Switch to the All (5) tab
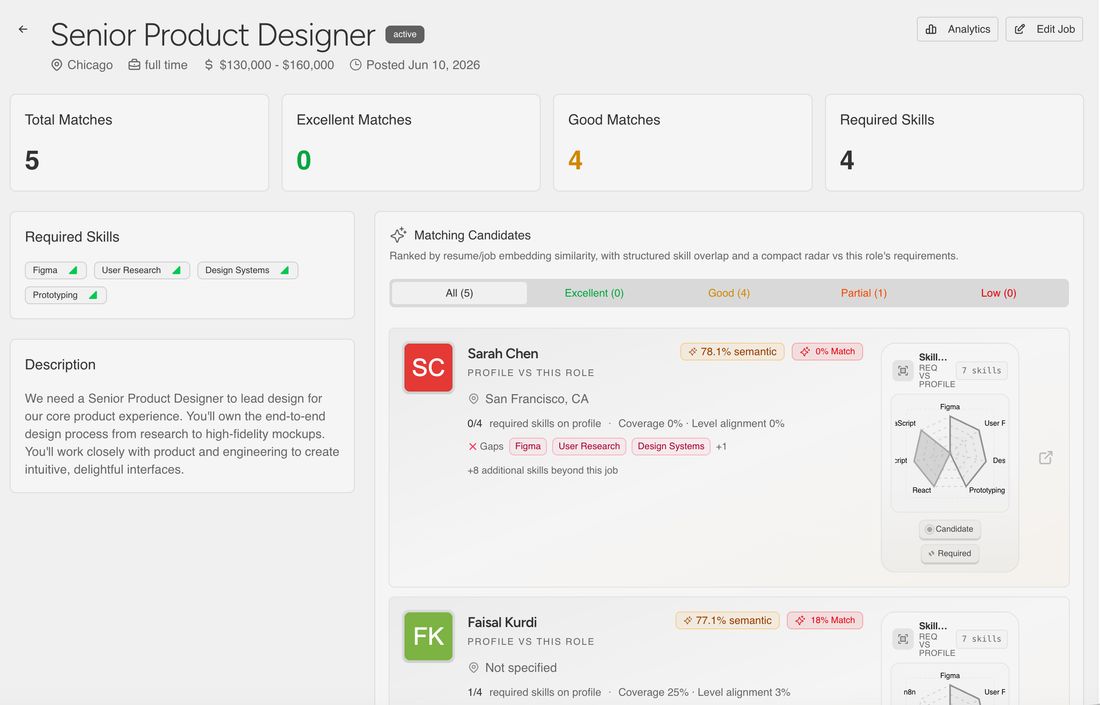Viewport: 1100px width, 705px height. click(x=460, y=293)
